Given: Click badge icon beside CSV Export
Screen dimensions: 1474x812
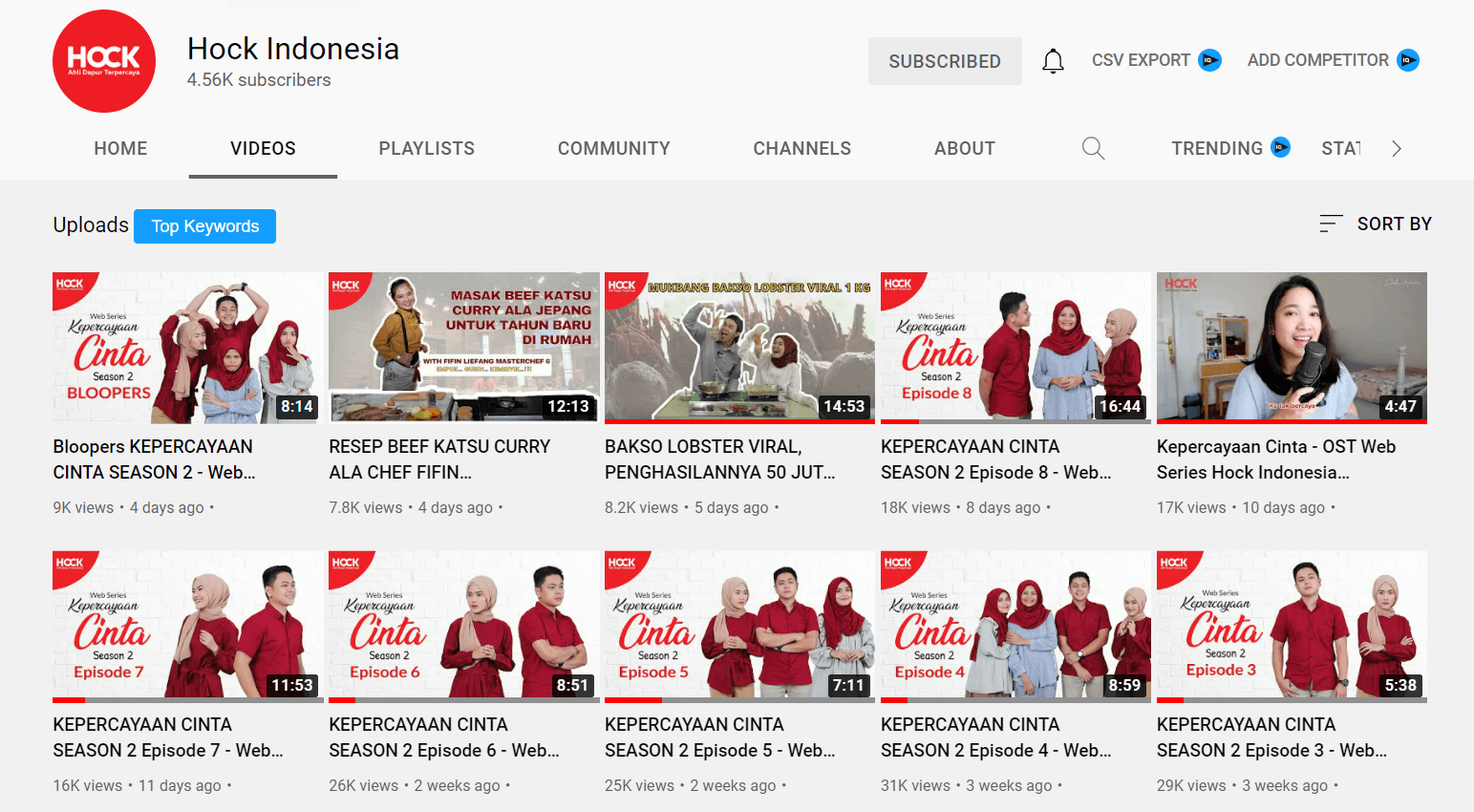Looking at the screenshot, I should pyautogui.click(x=1209, y=60).
